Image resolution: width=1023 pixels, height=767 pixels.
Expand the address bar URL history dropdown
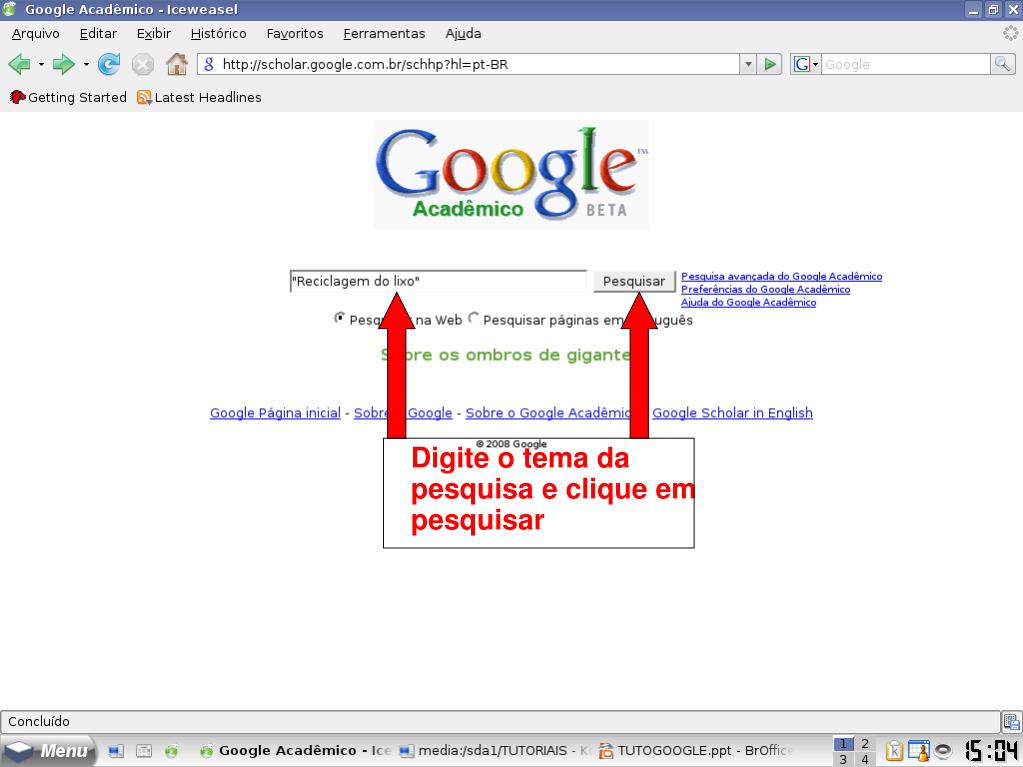coord(748,65)
